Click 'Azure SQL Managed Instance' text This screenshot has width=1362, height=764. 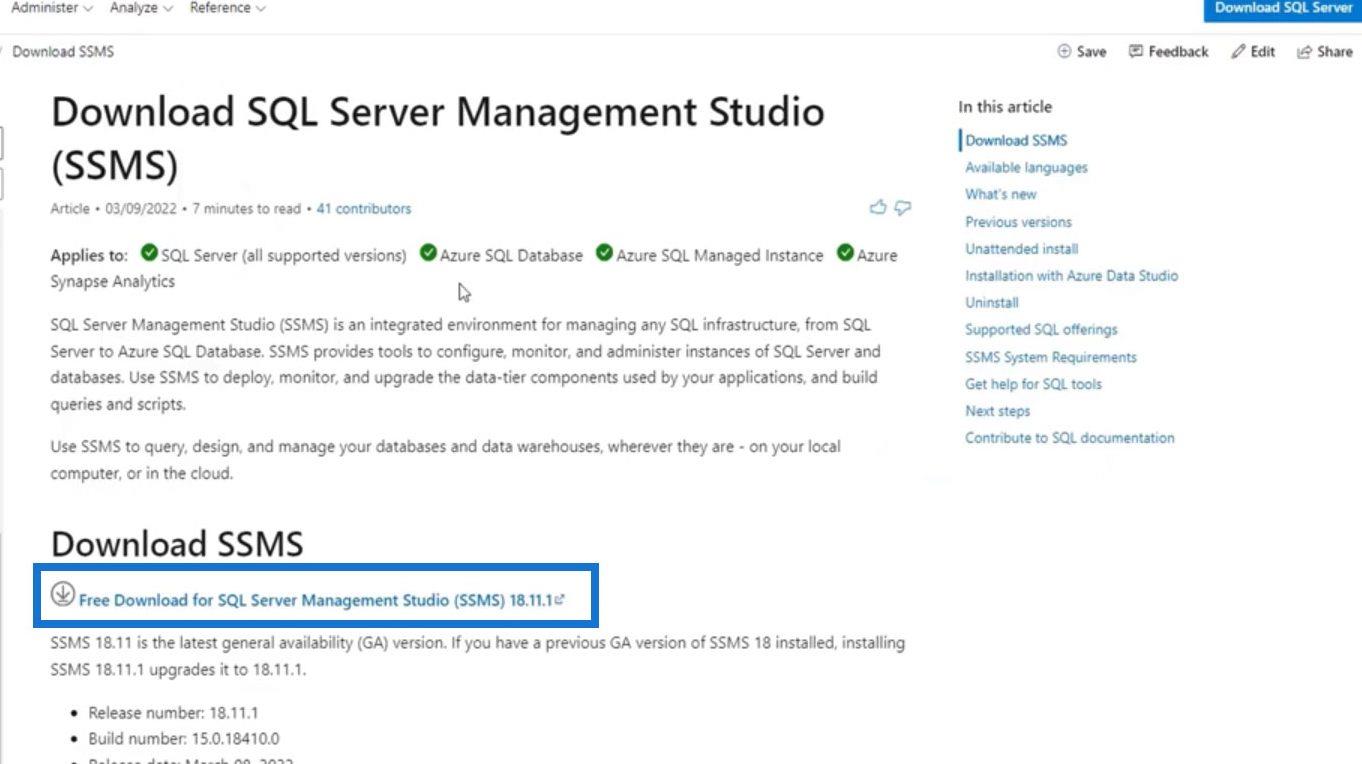(x=720, y=255)
